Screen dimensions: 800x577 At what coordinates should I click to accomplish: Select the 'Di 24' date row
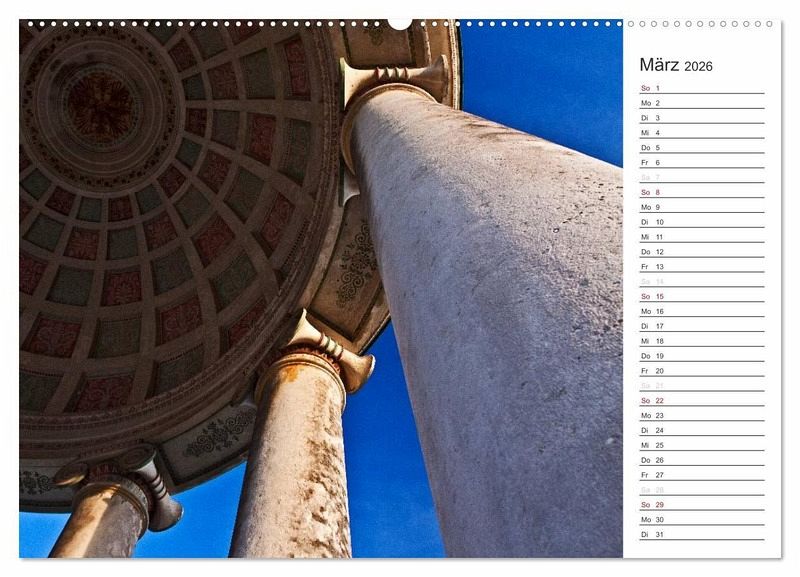(x=702, y=430)
